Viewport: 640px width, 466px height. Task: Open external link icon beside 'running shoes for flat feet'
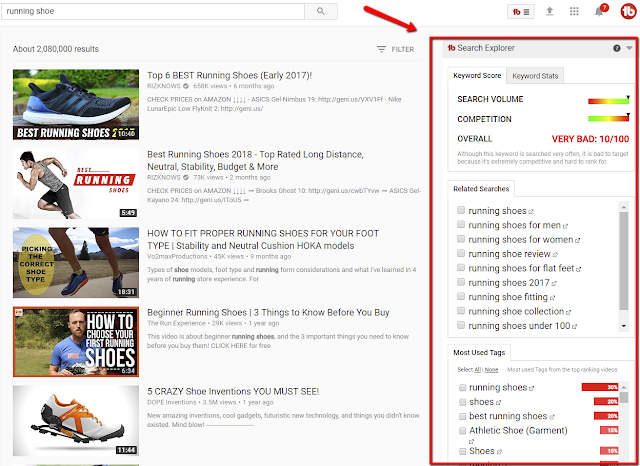578,269
